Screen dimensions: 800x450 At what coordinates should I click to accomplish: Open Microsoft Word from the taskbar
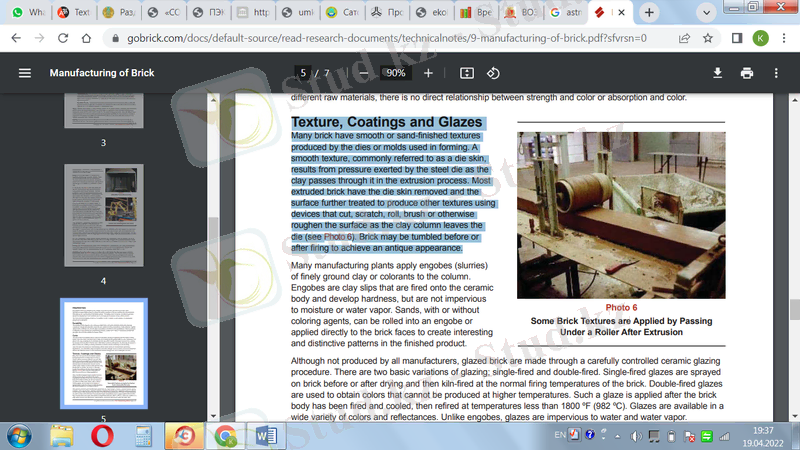click(267, 435)
